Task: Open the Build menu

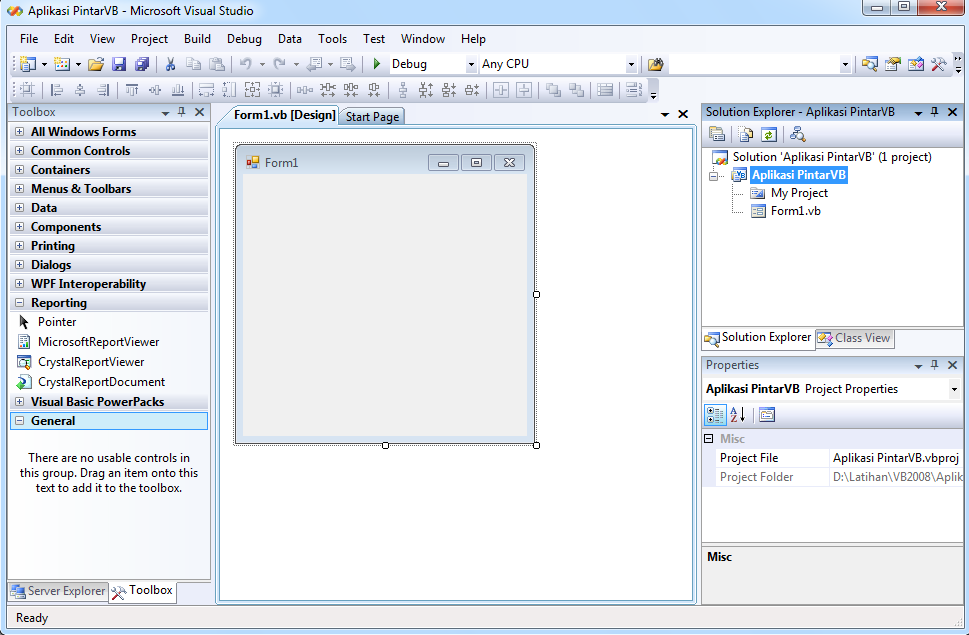Action: click(197, 39)
